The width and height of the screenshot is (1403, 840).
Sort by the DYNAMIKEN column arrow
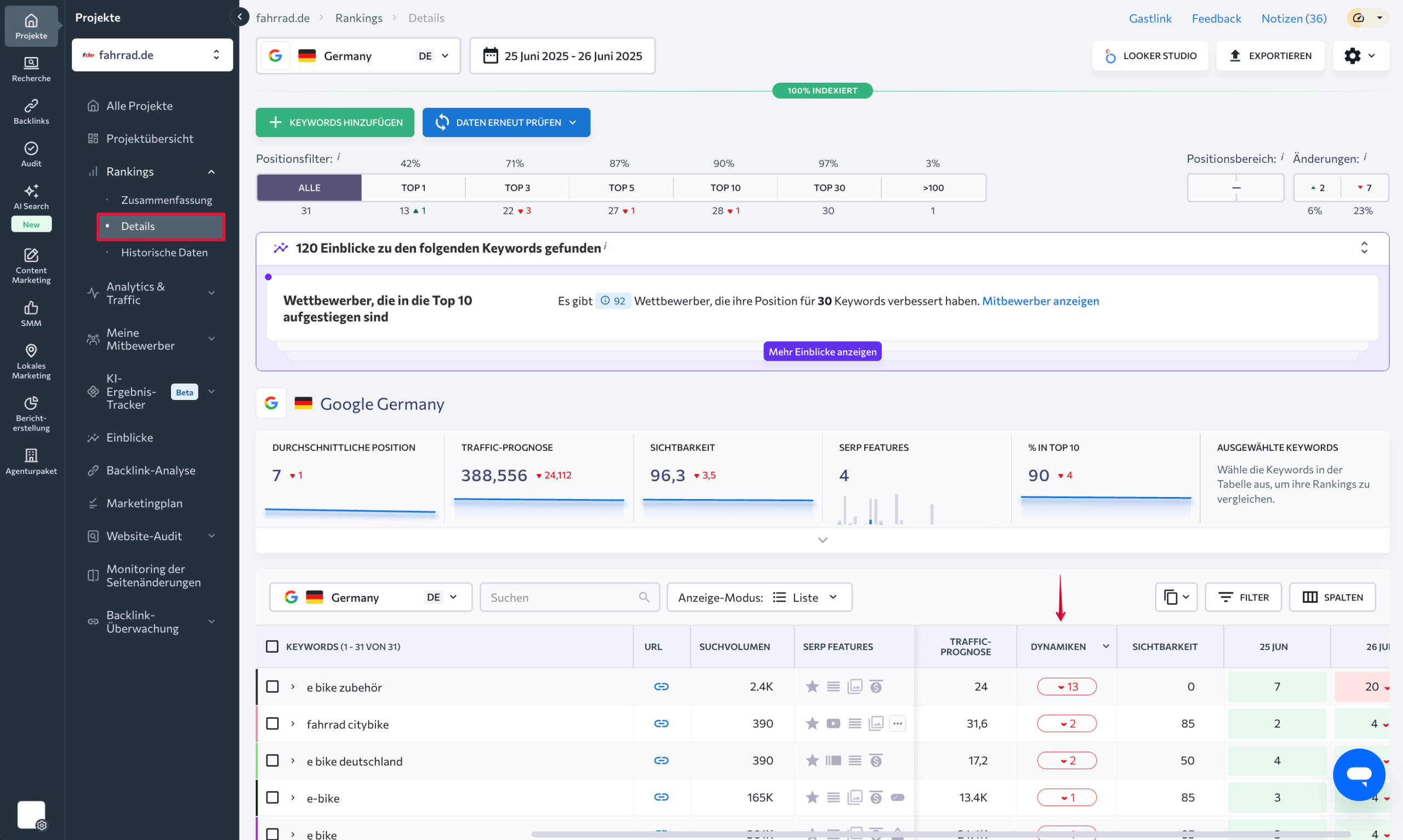click(x=1106, y=646)
